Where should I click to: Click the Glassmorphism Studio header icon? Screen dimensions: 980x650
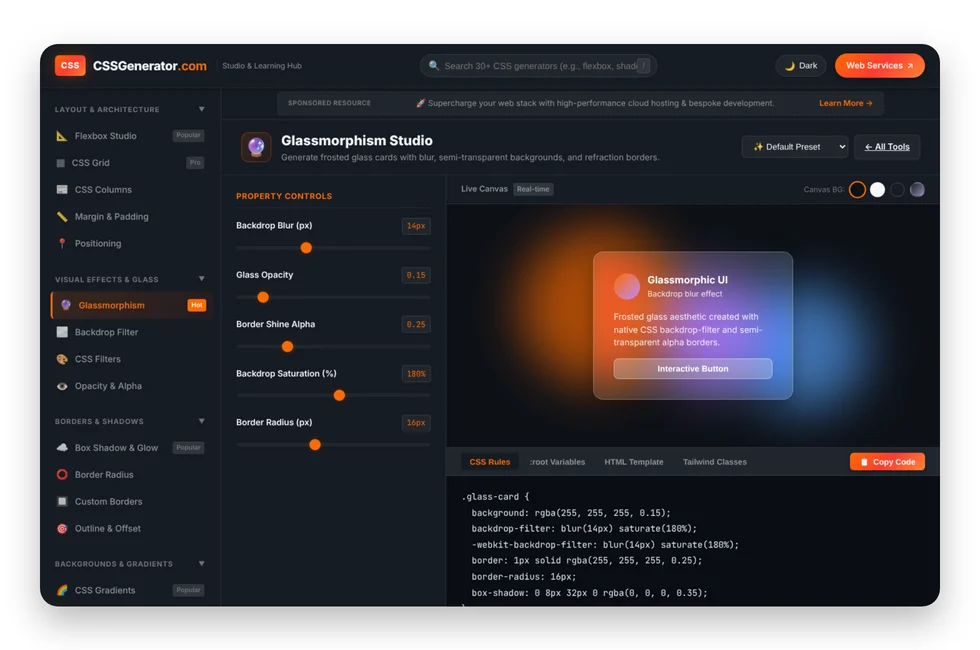pyautogui.click(x=256, y=148)
